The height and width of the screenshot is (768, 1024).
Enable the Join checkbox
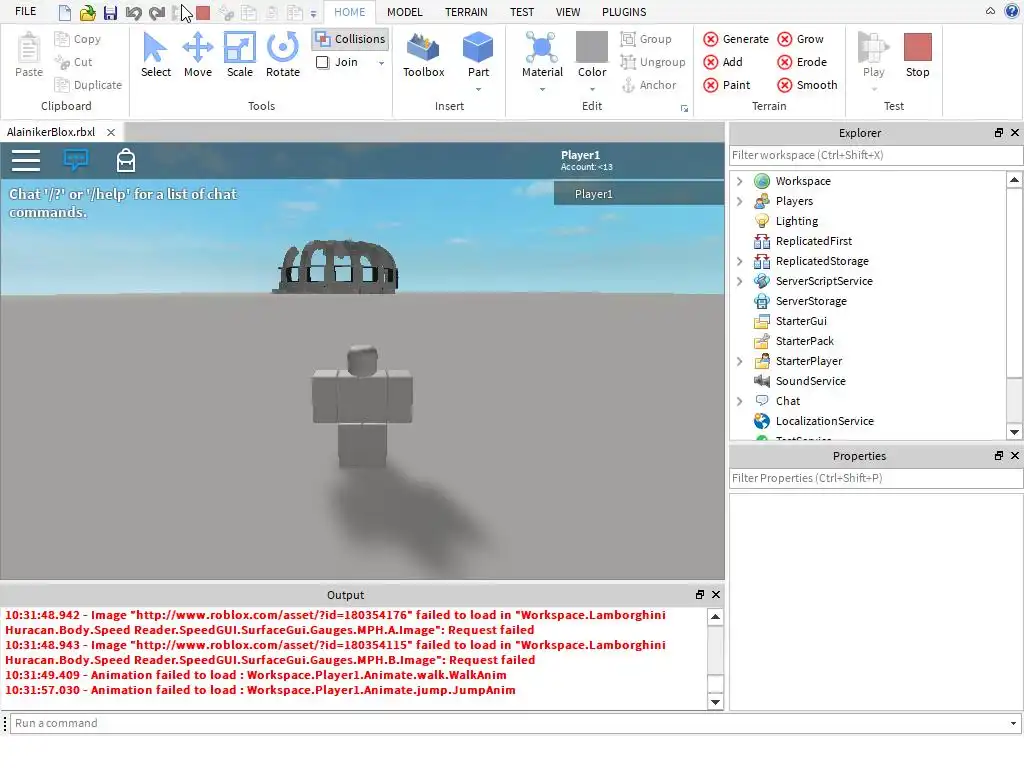click(323, 62)
